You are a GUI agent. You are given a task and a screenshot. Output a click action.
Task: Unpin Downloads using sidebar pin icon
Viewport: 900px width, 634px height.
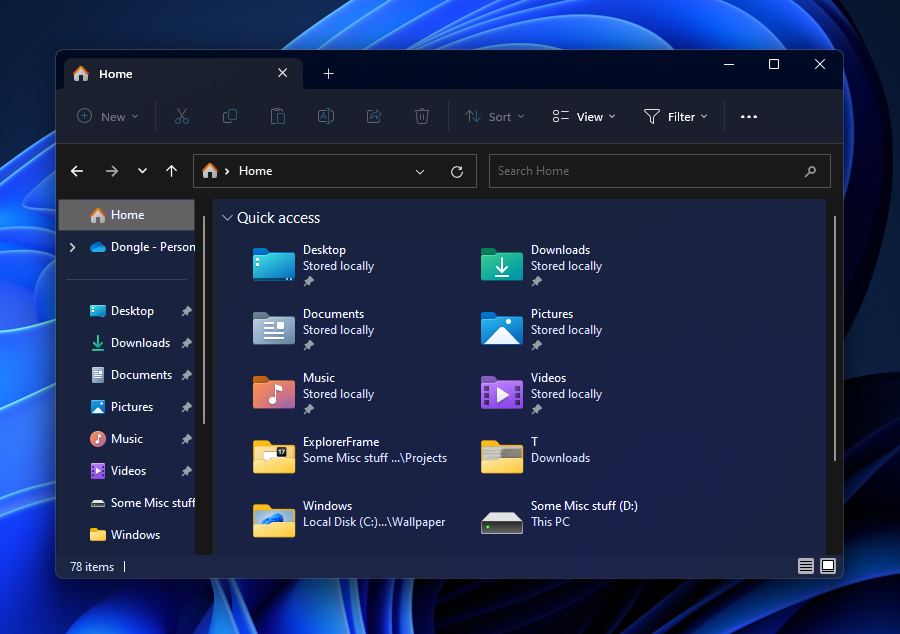click(186, 344)
